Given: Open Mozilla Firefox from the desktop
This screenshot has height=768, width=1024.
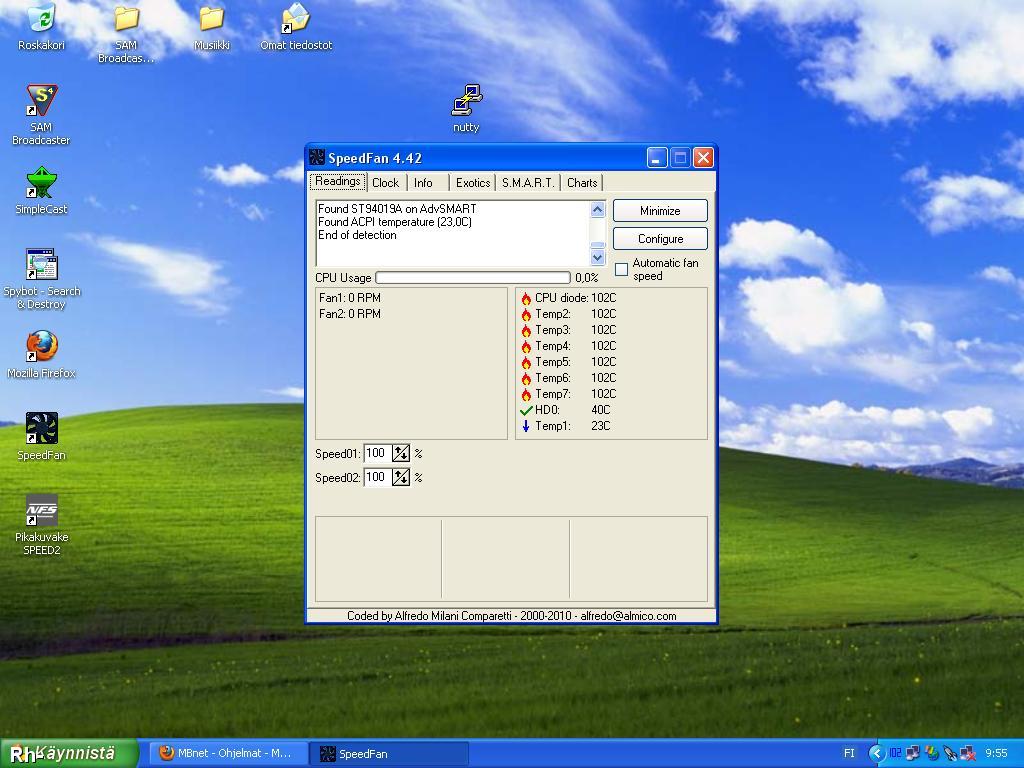Looking at the screenshot, I should 41,348.
